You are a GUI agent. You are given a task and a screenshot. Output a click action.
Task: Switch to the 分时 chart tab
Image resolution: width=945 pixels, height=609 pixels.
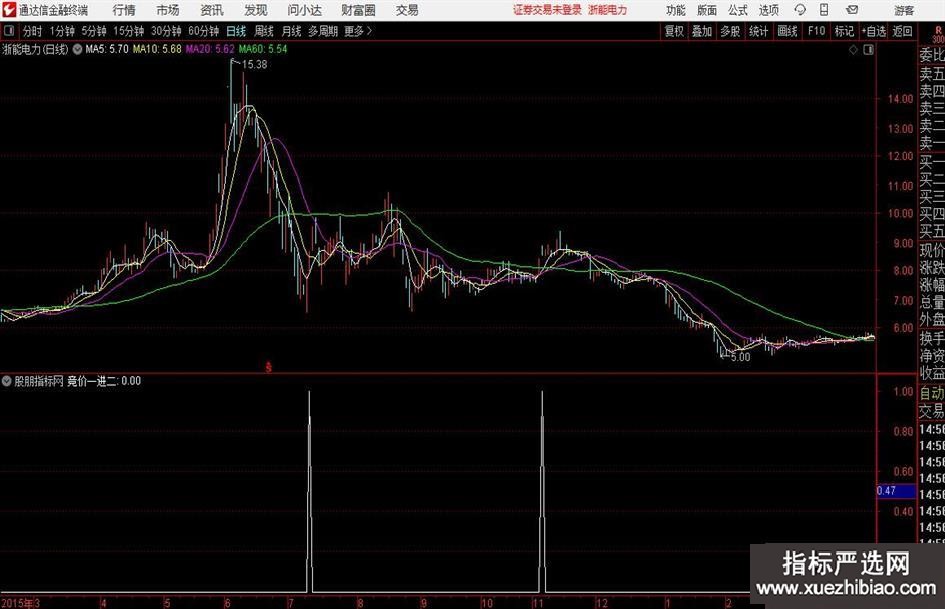(33, 31)
